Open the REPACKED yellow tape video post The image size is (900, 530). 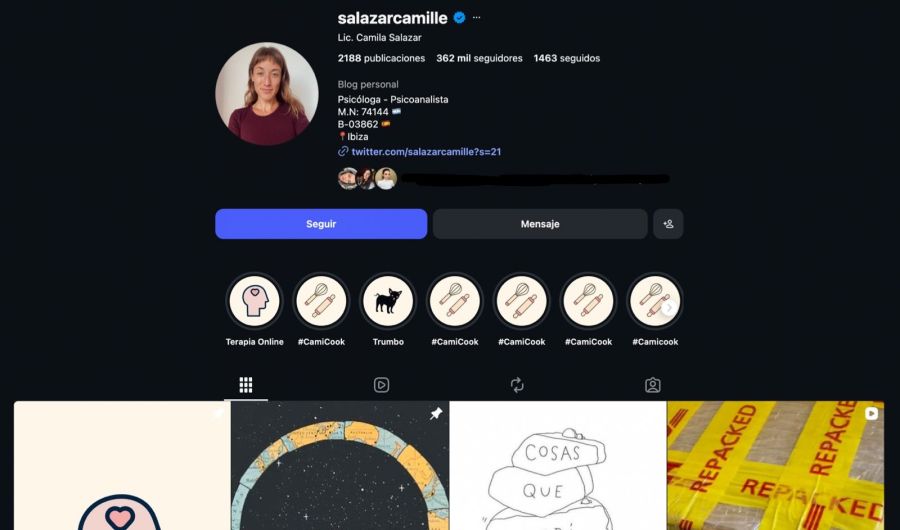[775, 466]
